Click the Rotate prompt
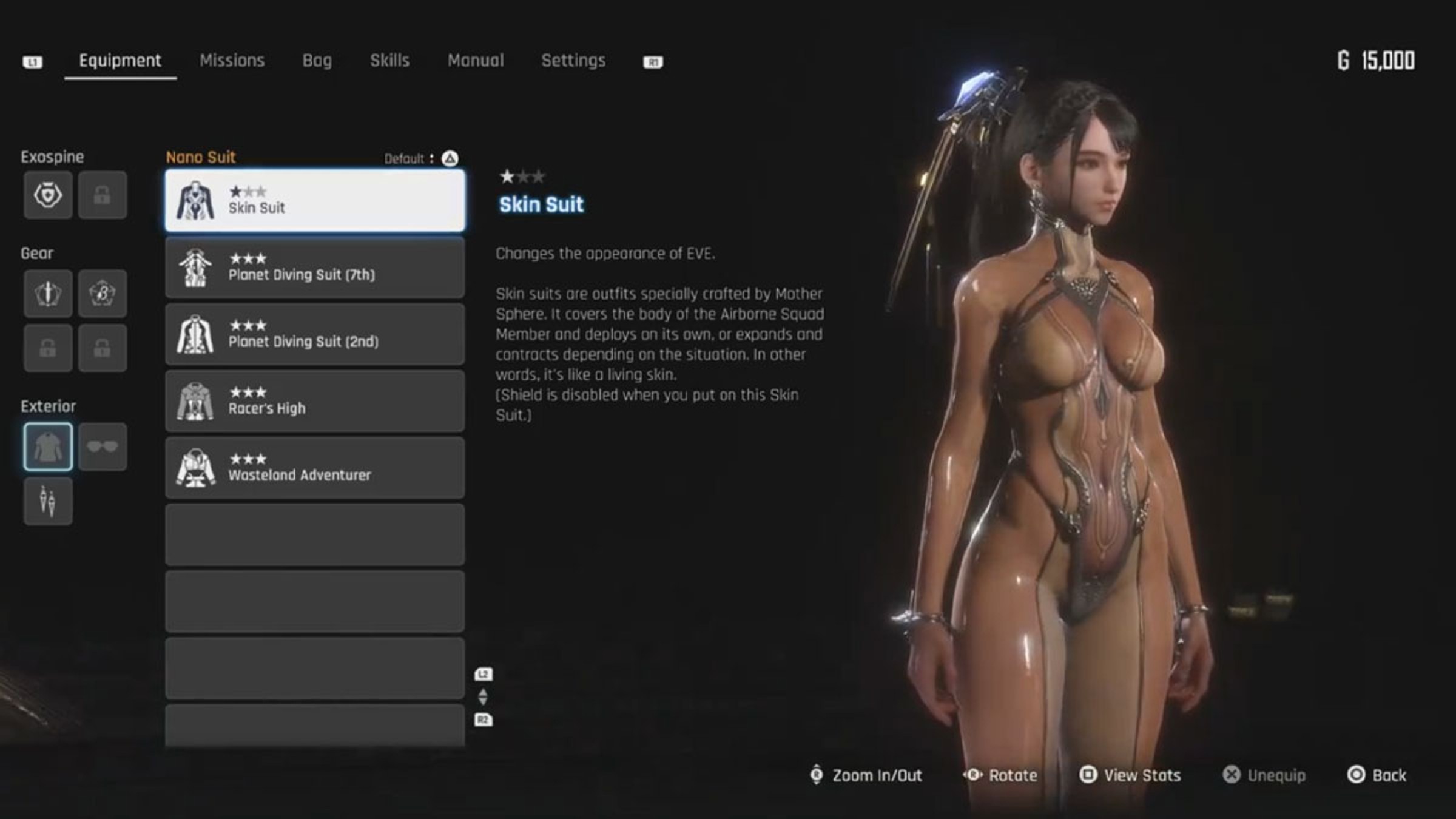The width and height of the screenshot is (1456, 819). (1000, 775)
